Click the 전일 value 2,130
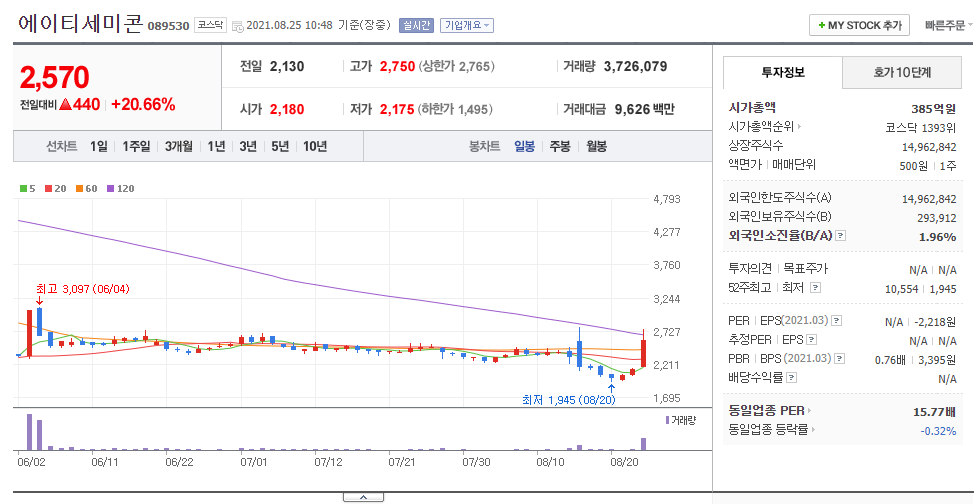Image resolution: width=977 pixels, height=504 pixels. [287, 67]
